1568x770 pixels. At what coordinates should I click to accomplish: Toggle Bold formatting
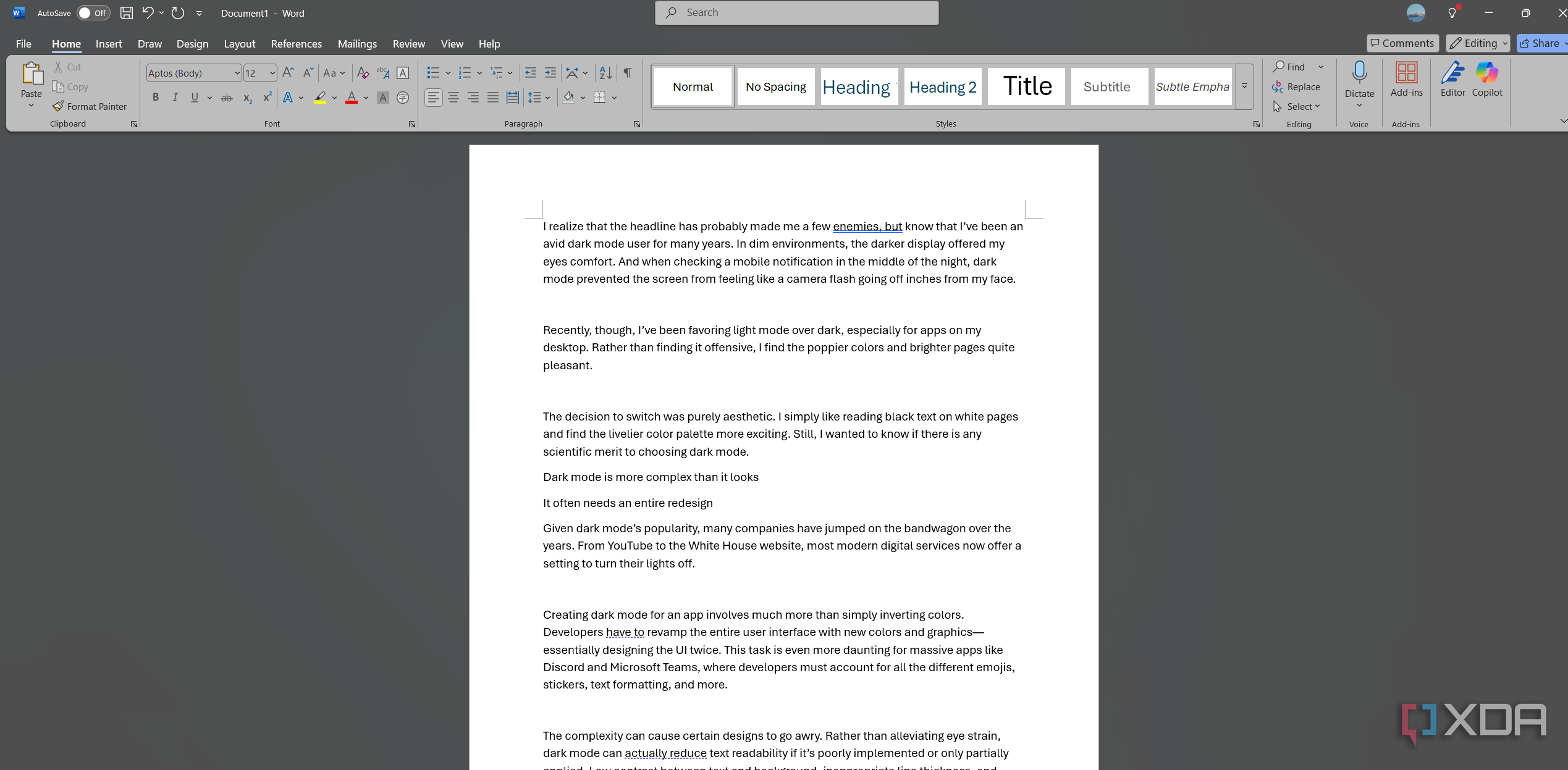tap(156, 98)
